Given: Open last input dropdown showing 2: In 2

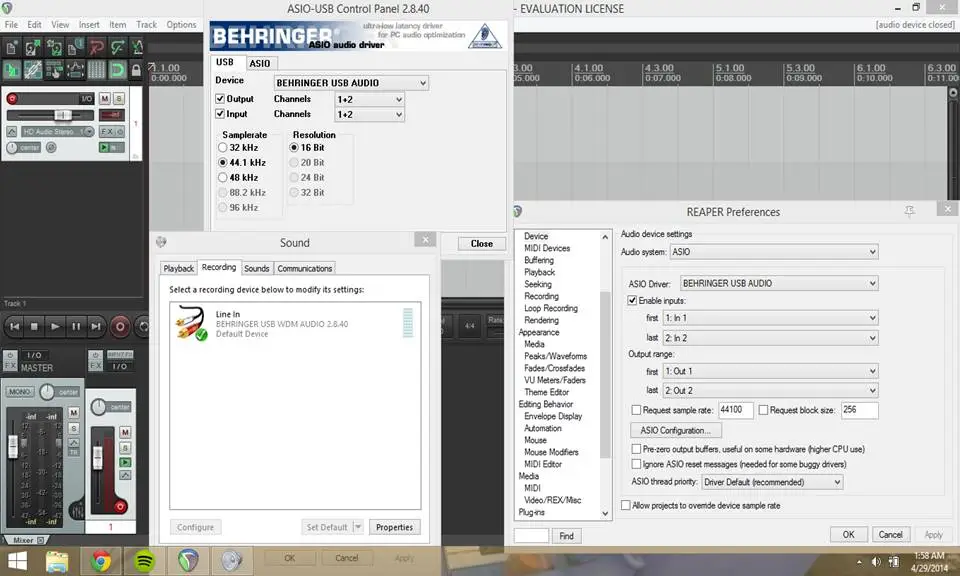Looking at the screenshot, I should coord(770,338).
